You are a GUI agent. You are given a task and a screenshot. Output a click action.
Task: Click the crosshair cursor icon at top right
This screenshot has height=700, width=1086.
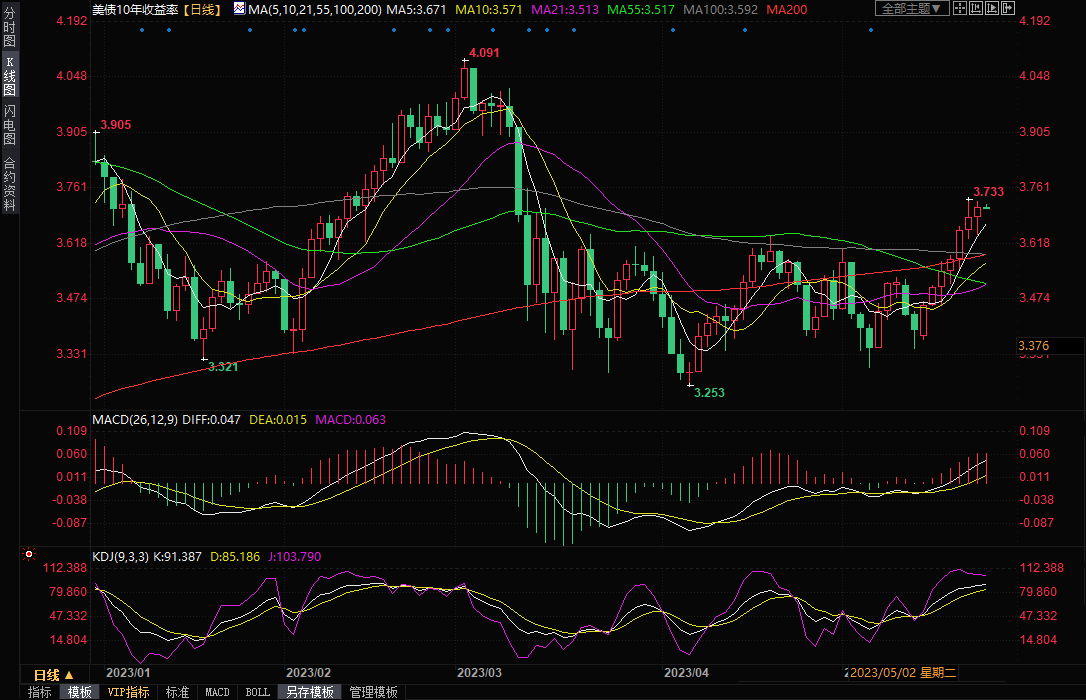pos(961,8)
